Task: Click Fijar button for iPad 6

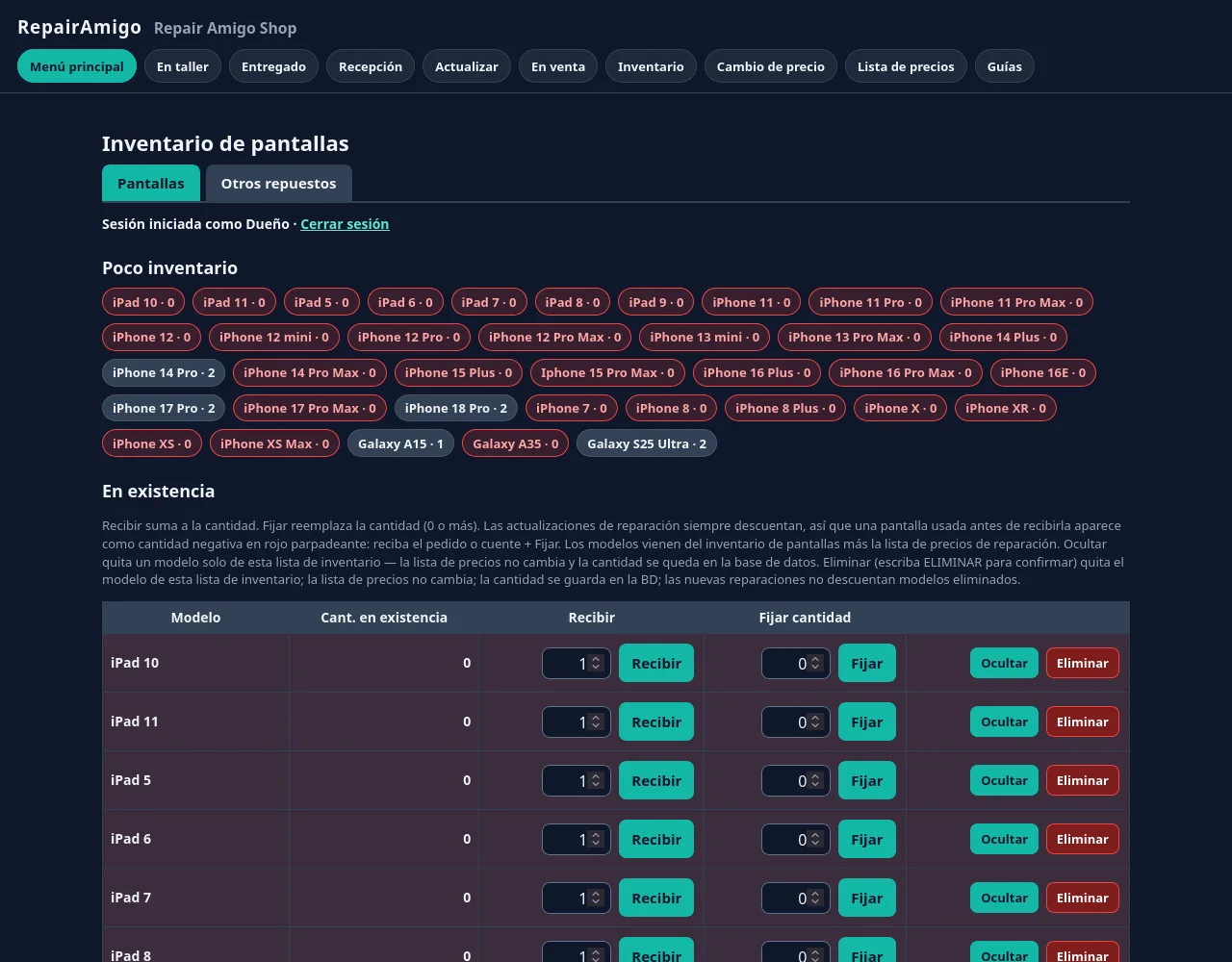Action: pos(867,839)
